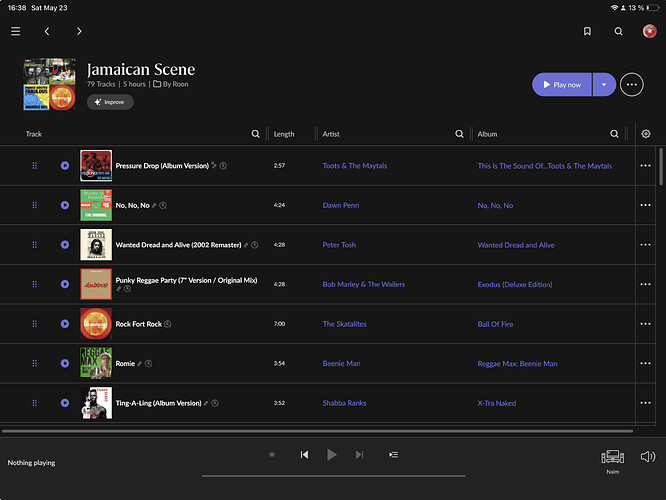The image size is (666, 500).
Task: Play the Pressure Drop track
Action: click(x=65, y=166)
